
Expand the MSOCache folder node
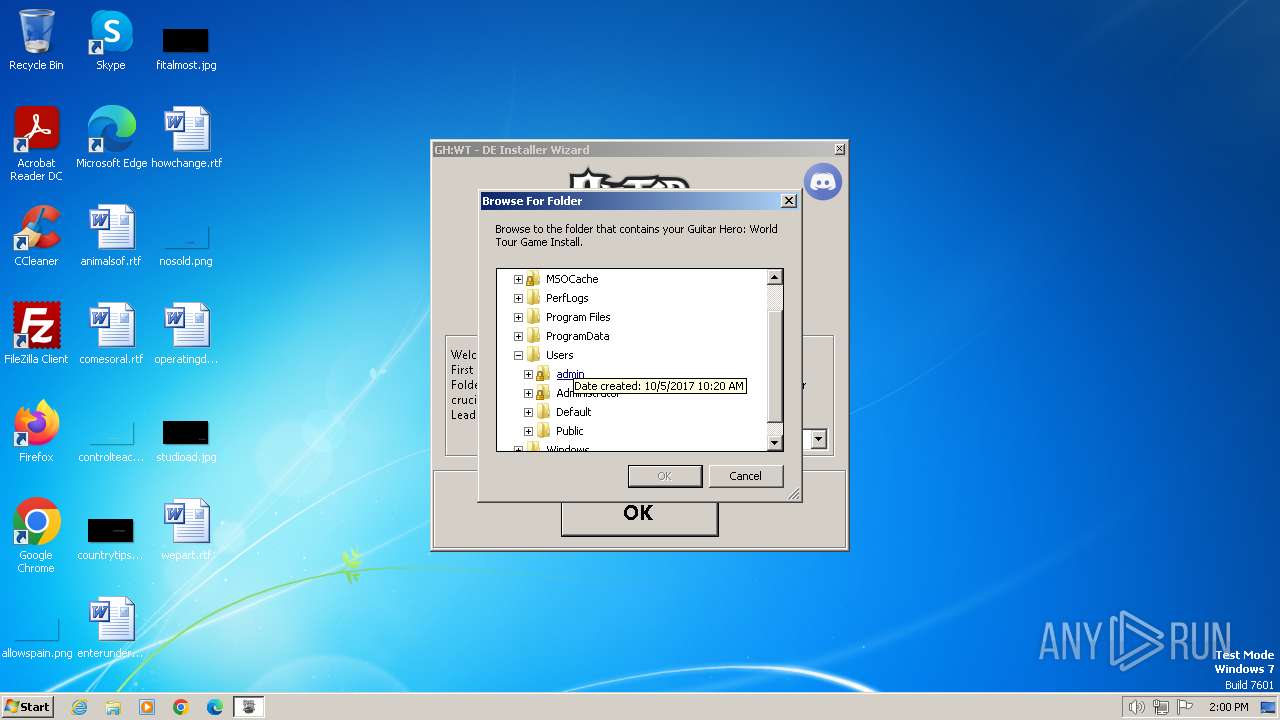[x=518, y=279]
